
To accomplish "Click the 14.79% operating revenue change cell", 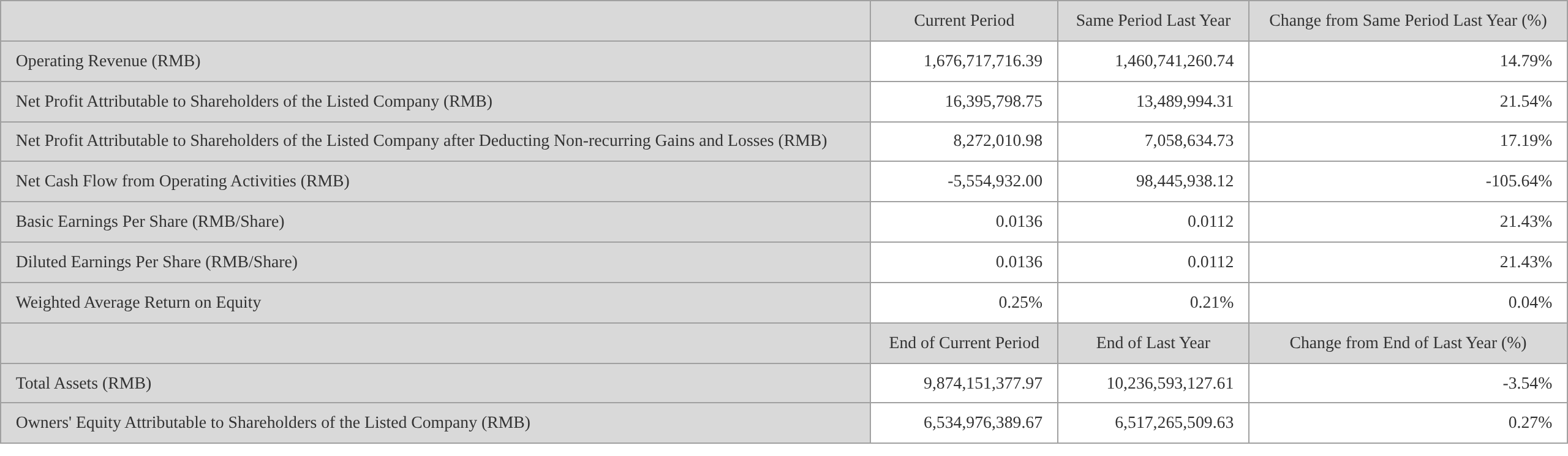I will [1525, 61].
